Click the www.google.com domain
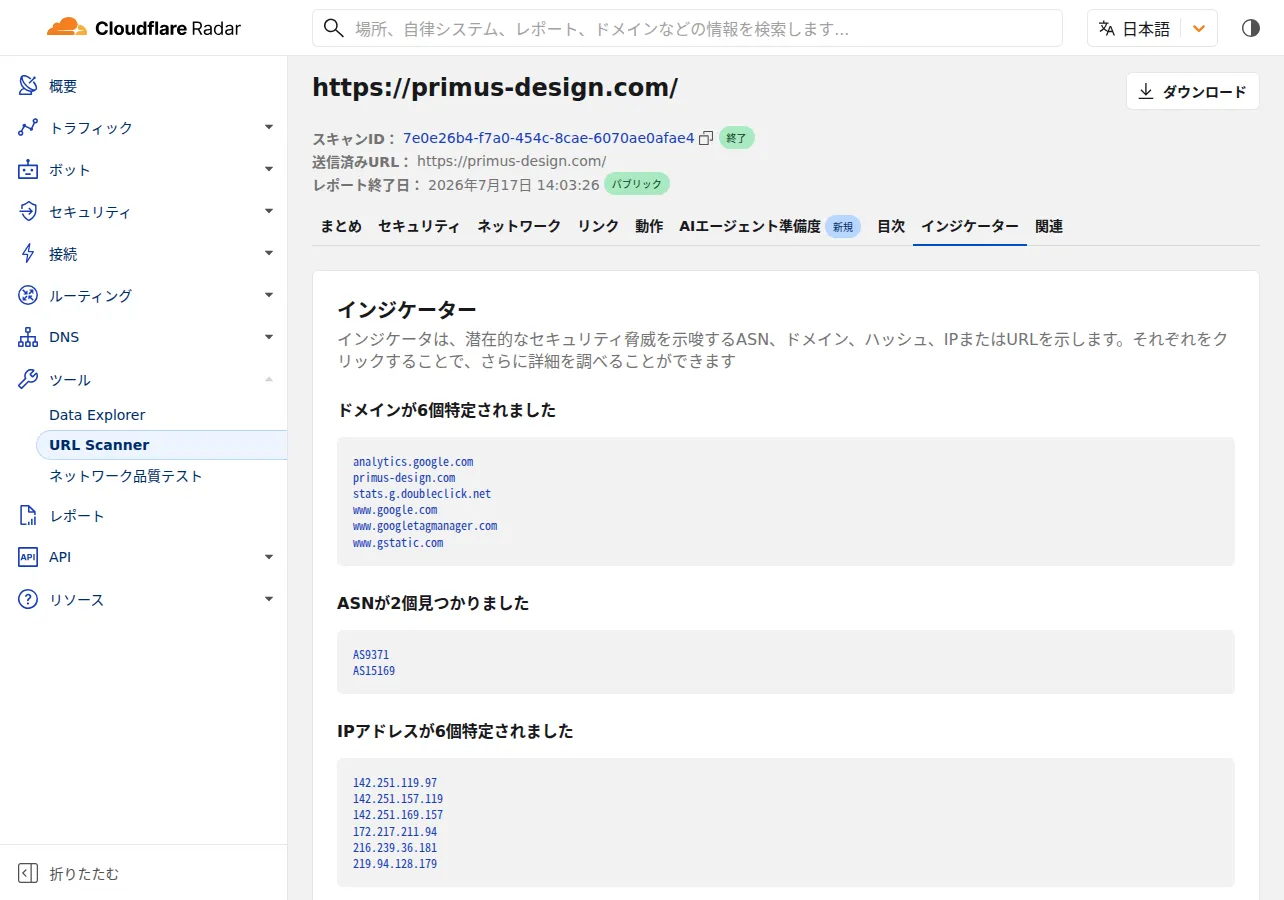The image size is (1284, 900). tap(395, 510)
